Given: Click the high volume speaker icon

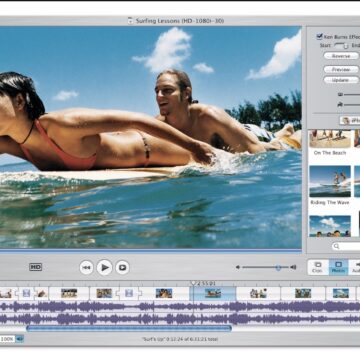Looking at the screenshot, I should click(293, 267).
